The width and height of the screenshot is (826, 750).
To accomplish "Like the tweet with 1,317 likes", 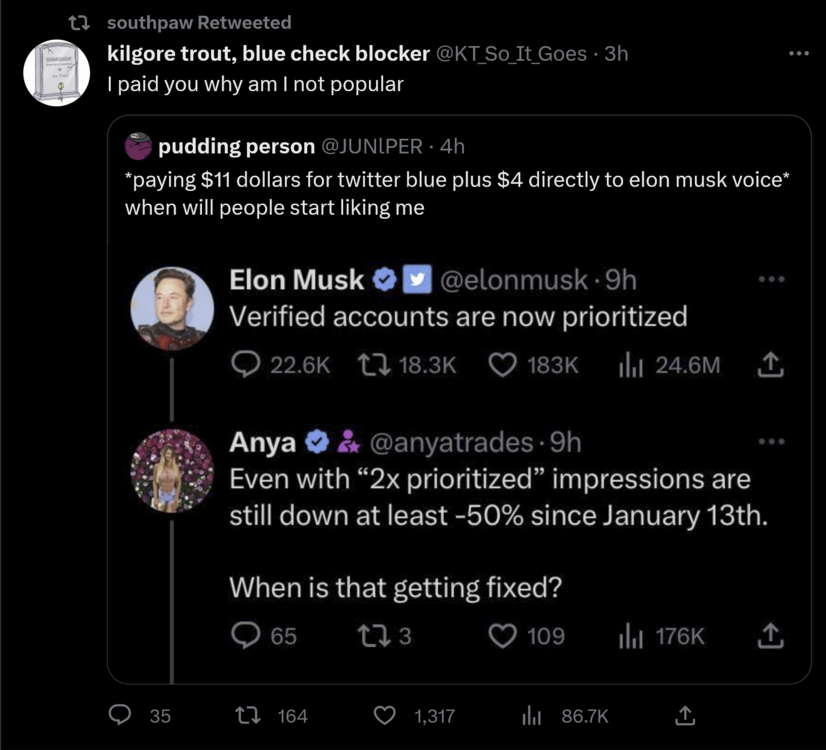I will pyautogui.click(x=385, y=716).
